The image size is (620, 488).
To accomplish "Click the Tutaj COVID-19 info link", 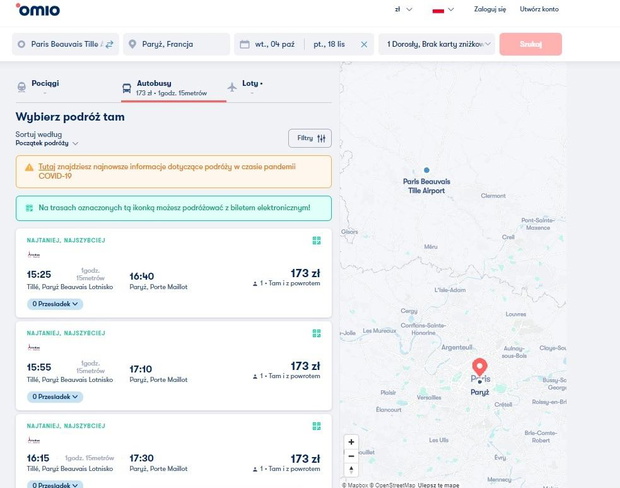I will (47, 166).
